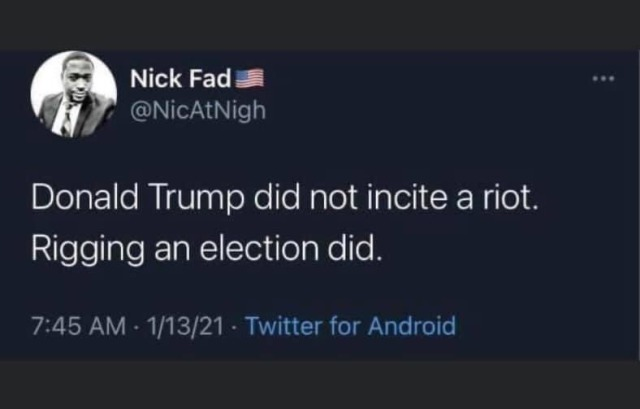Click the black bar below the tweet

pos(320,385)
